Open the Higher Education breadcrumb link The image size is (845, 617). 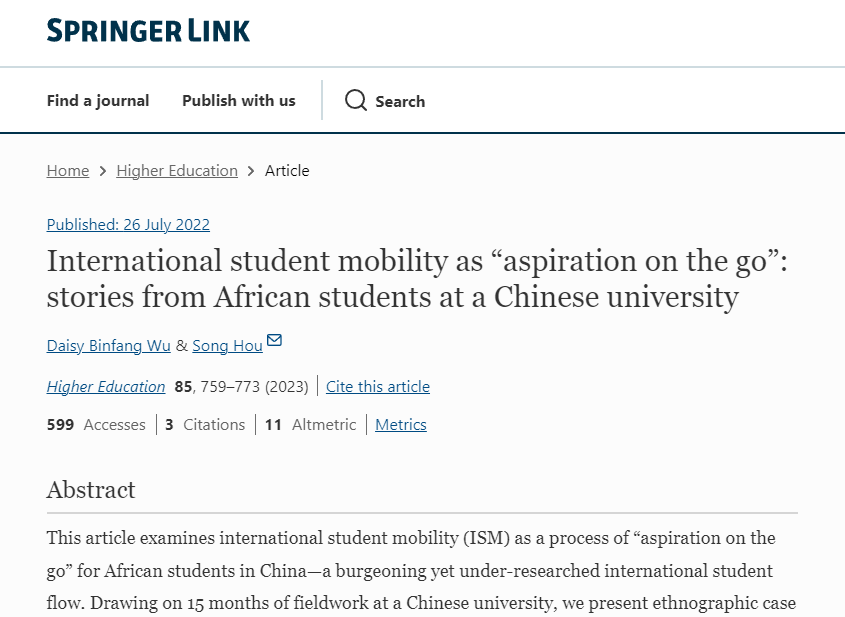[x=177, y=170]
